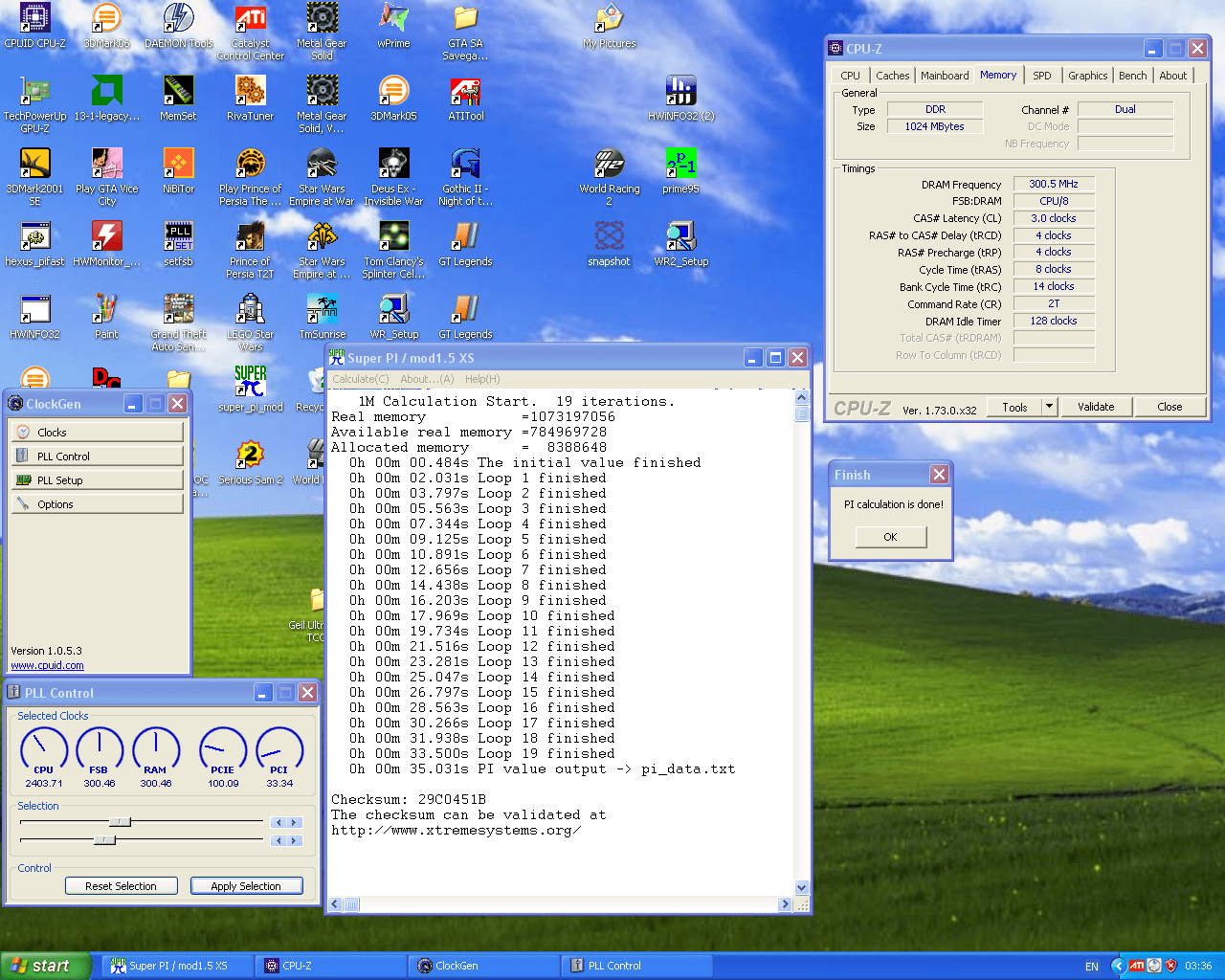Click the lower Selection slider thumb

click(104, 840)
